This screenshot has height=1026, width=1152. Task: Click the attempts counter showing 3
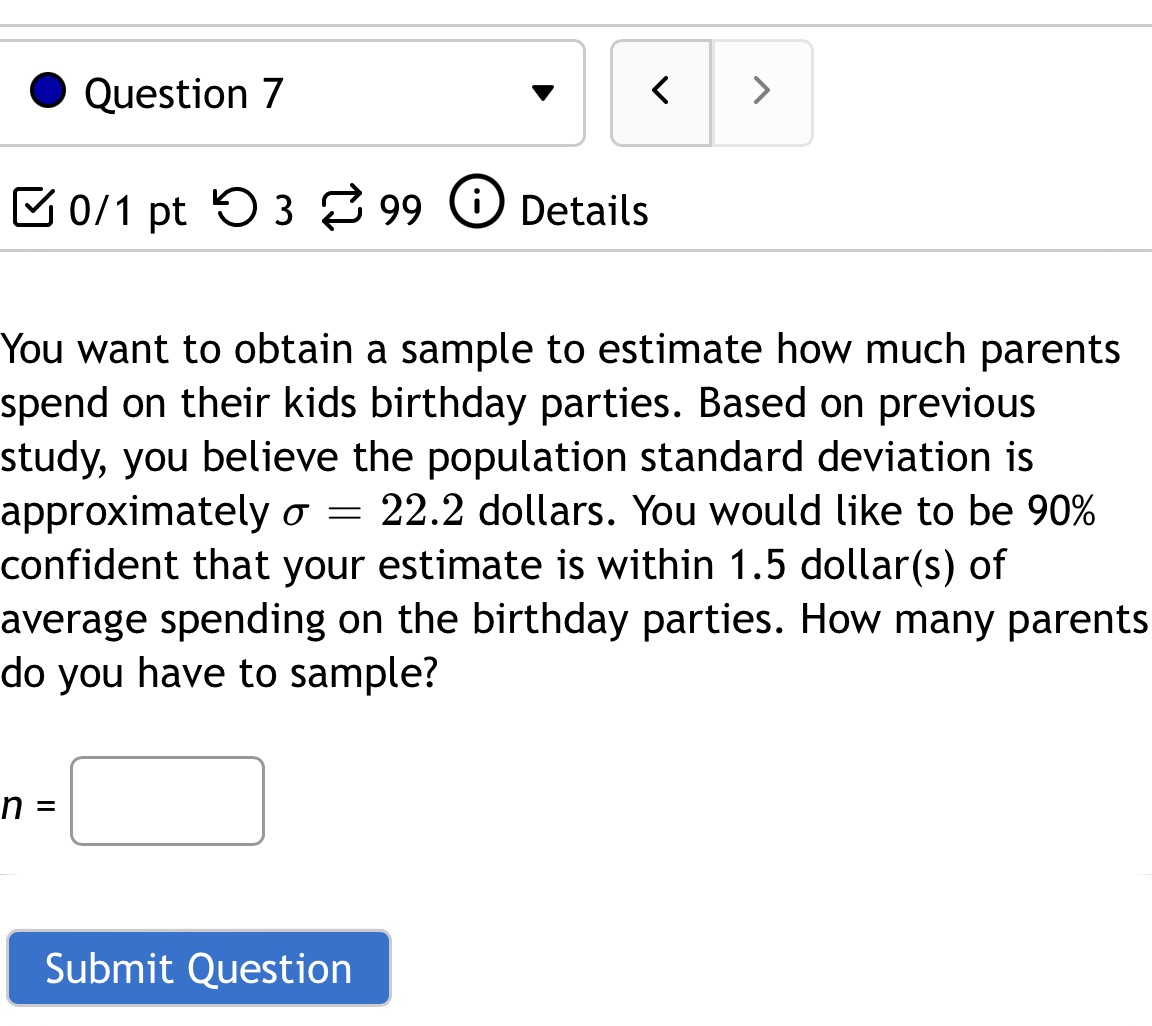point(285,210)
